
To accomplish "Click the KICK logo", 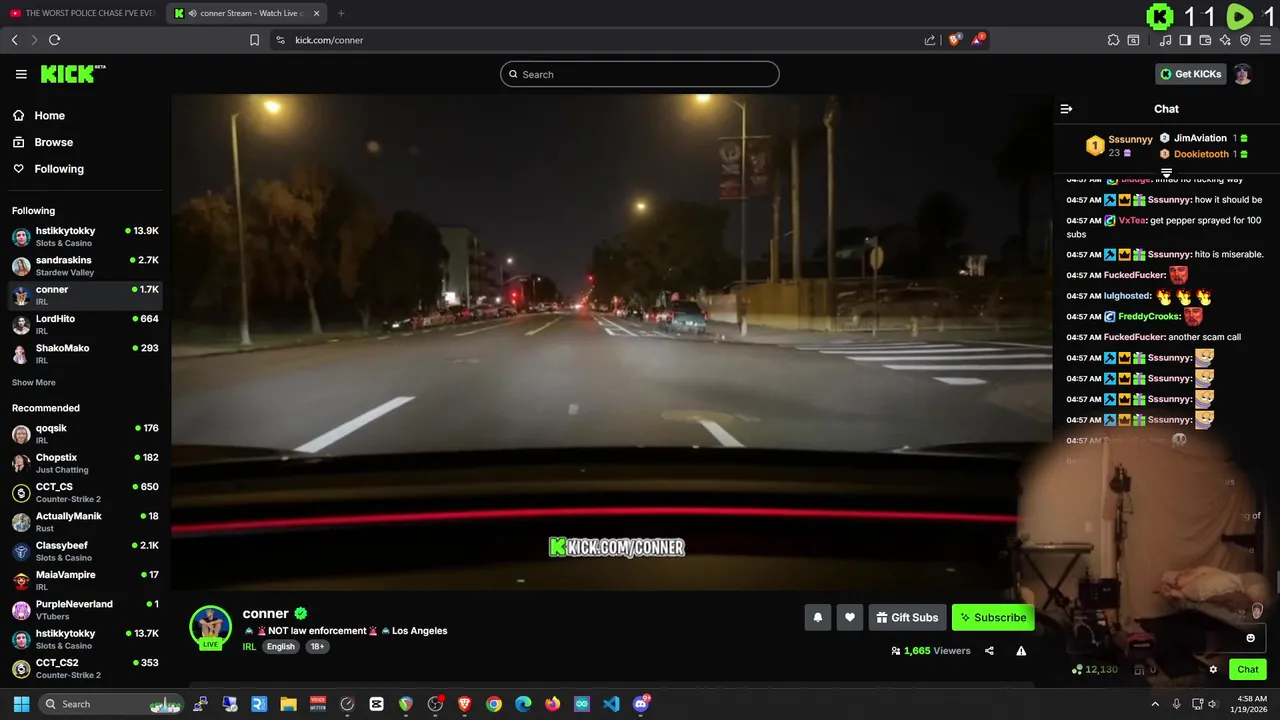I will pos(72,74).
